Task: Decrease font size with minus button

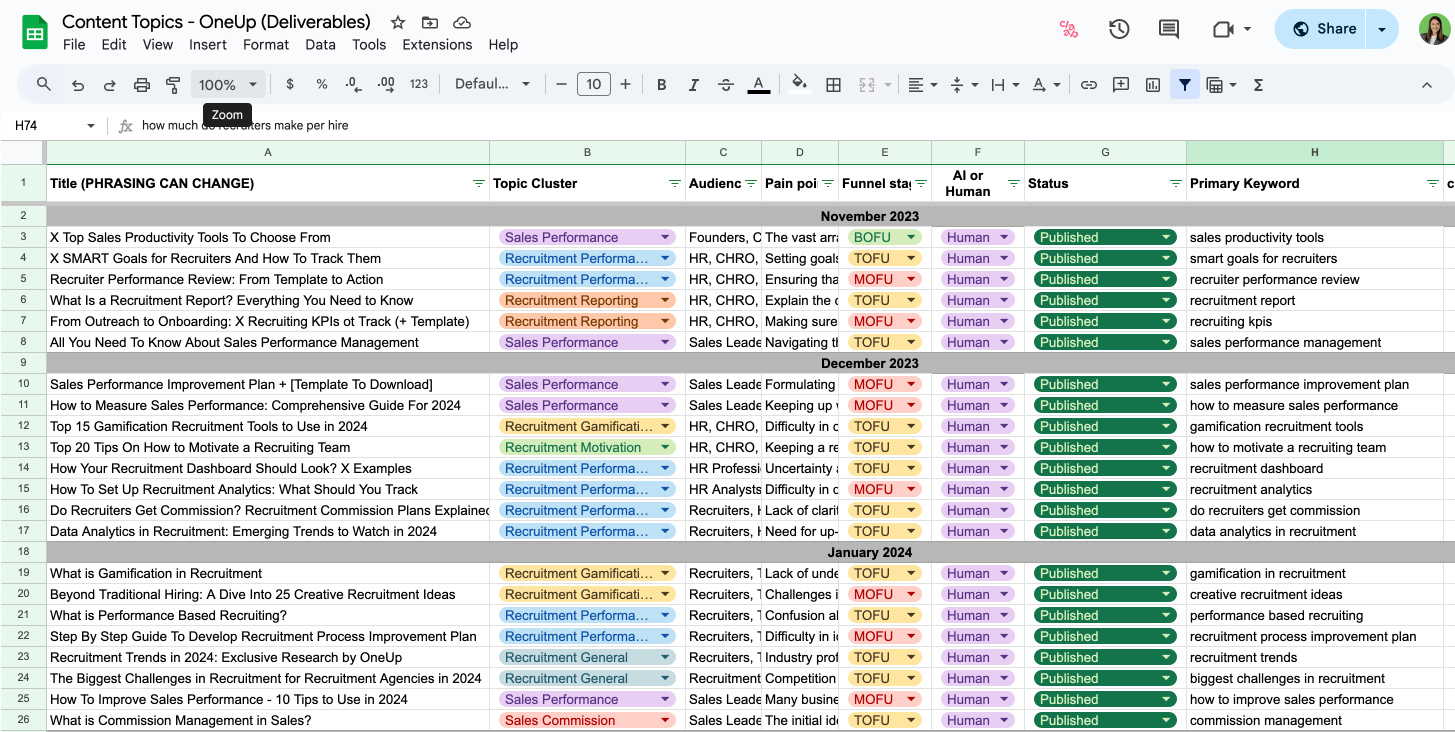Action: (561, 85)
